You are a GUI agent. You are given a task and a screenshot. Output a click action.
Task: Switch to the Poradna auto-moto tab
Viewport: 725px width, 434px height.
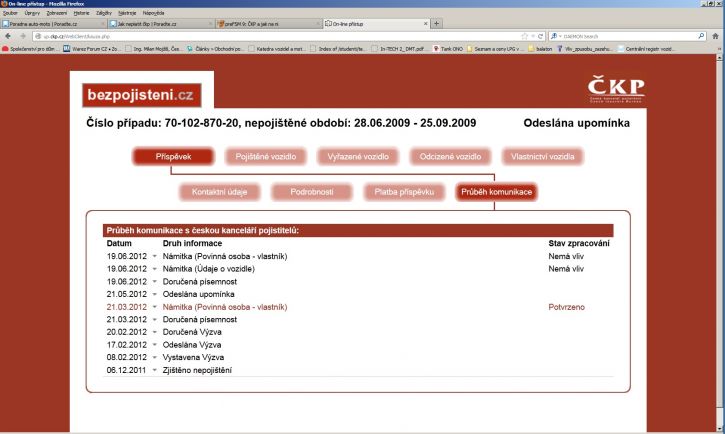pyautogui.click(x=53, y=24)
